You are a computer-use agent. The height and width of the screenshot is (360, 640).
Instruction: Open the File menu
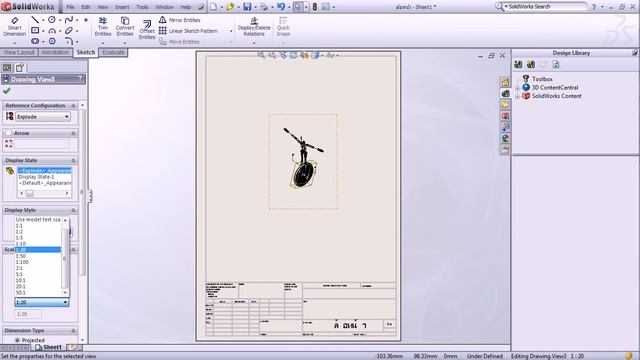coord(70,7)
